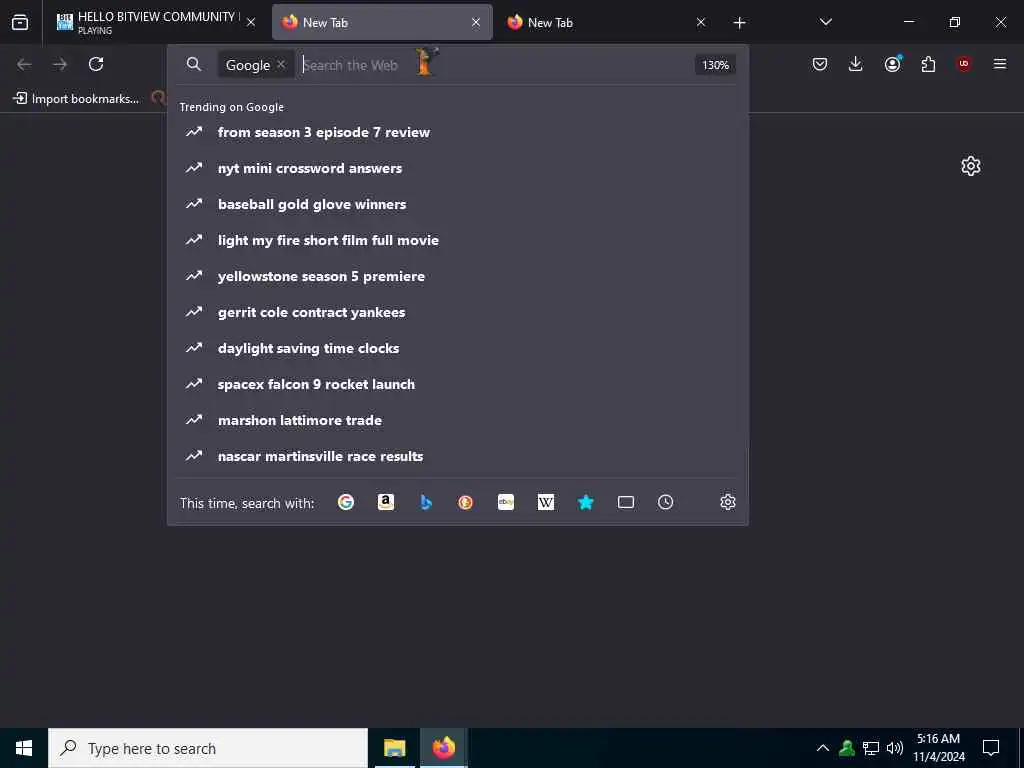Choose suggestion from season 3 episode 7 review
The width and height of the screenshot is (1024, 768).
(x=457, y=132)
